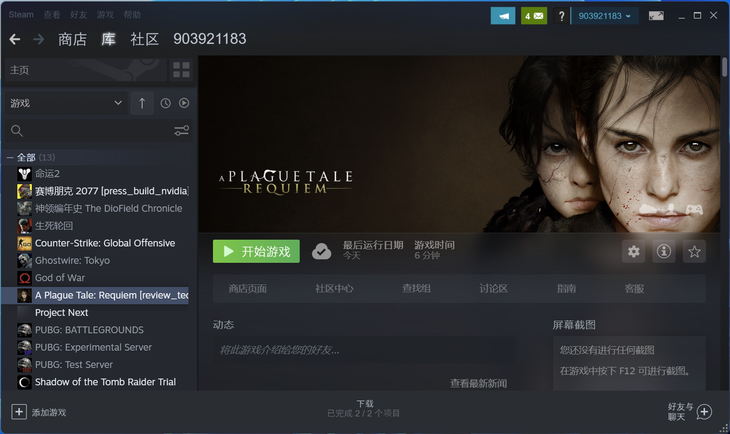The height and width of the screenshot is (434, 730).
Task: Click the green 开始游戏 play button
Action: [x=256, y=251]
